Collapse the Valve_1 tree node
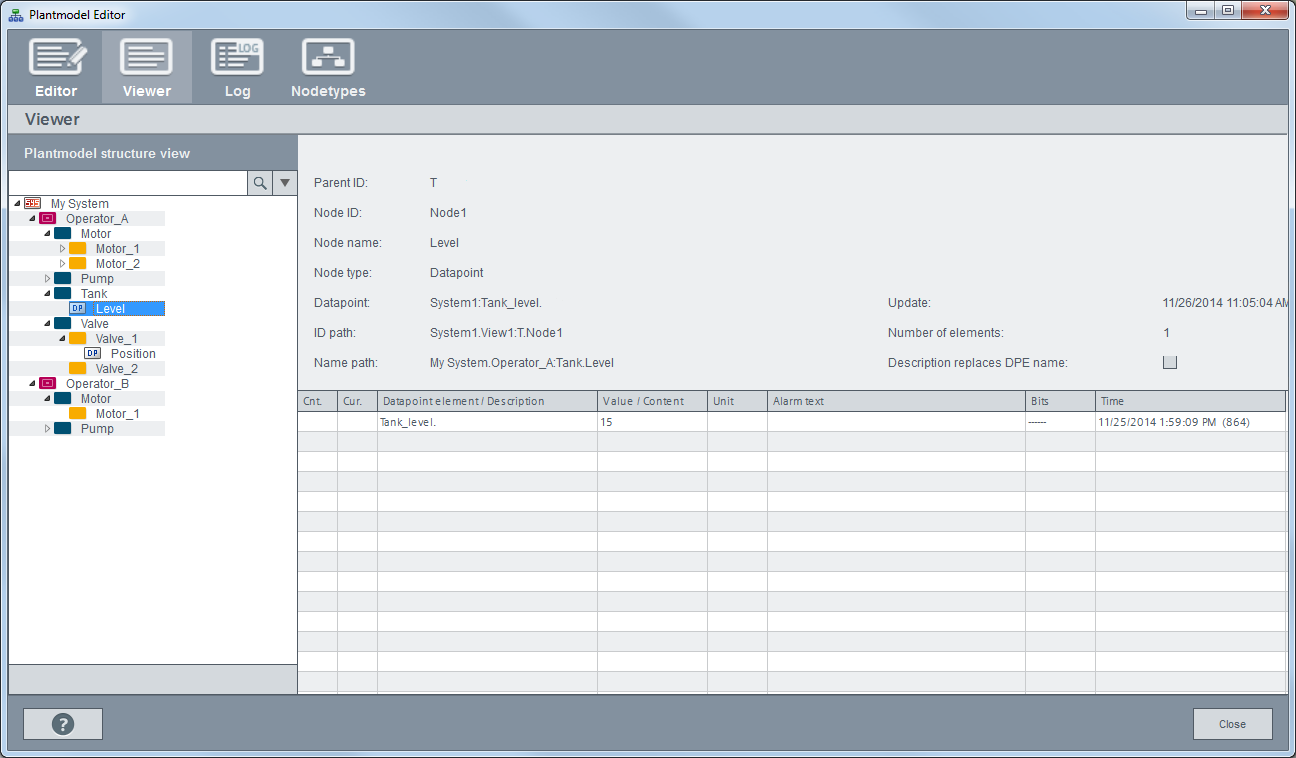The height and width of the screenshot is (758, 1296). pyautogui.click(x=62, y=339)
